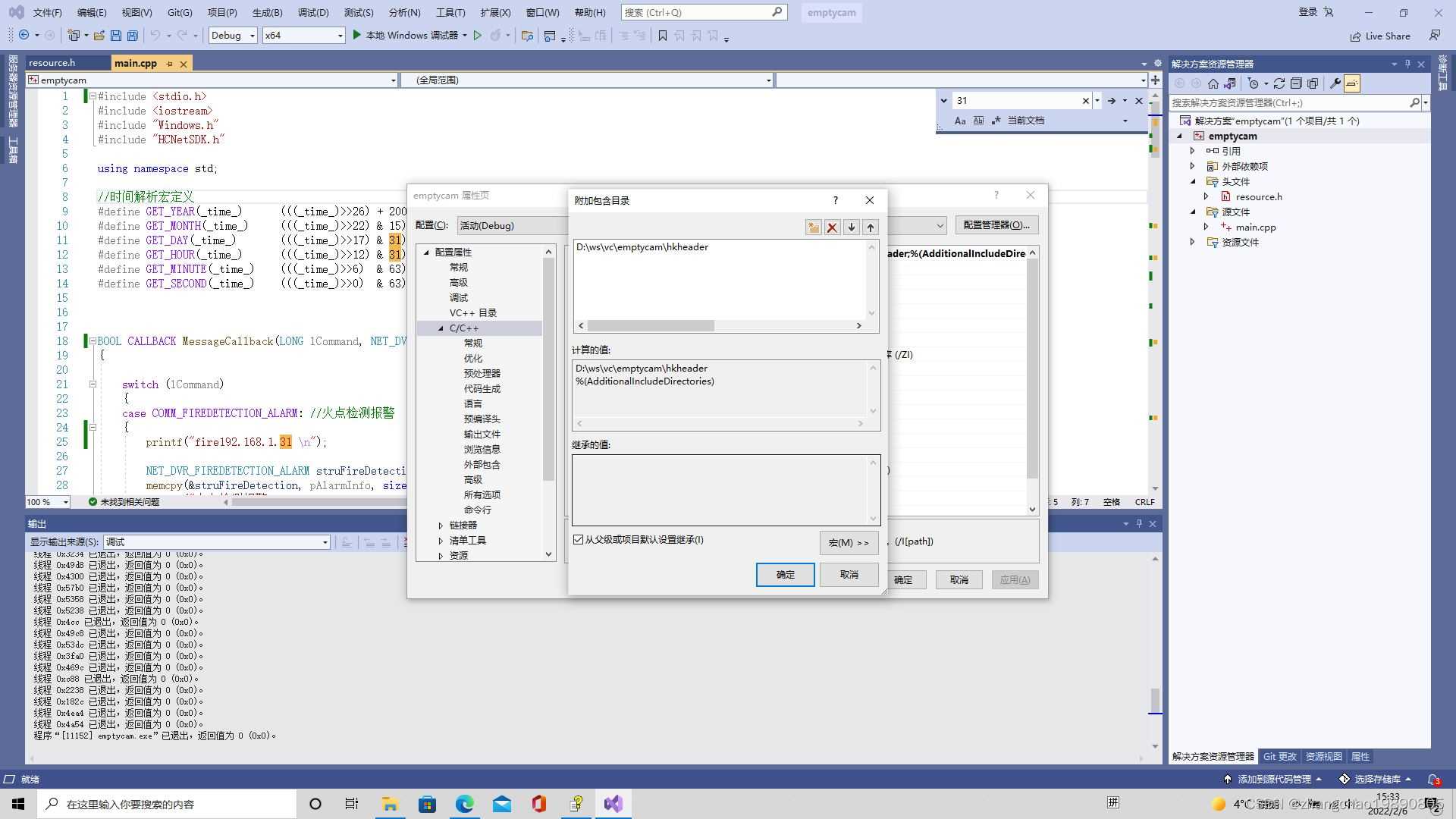The width and height of the screenshot is (1456, 819).
Task: Open the Debug configuration dropdown
Action: 232,35
